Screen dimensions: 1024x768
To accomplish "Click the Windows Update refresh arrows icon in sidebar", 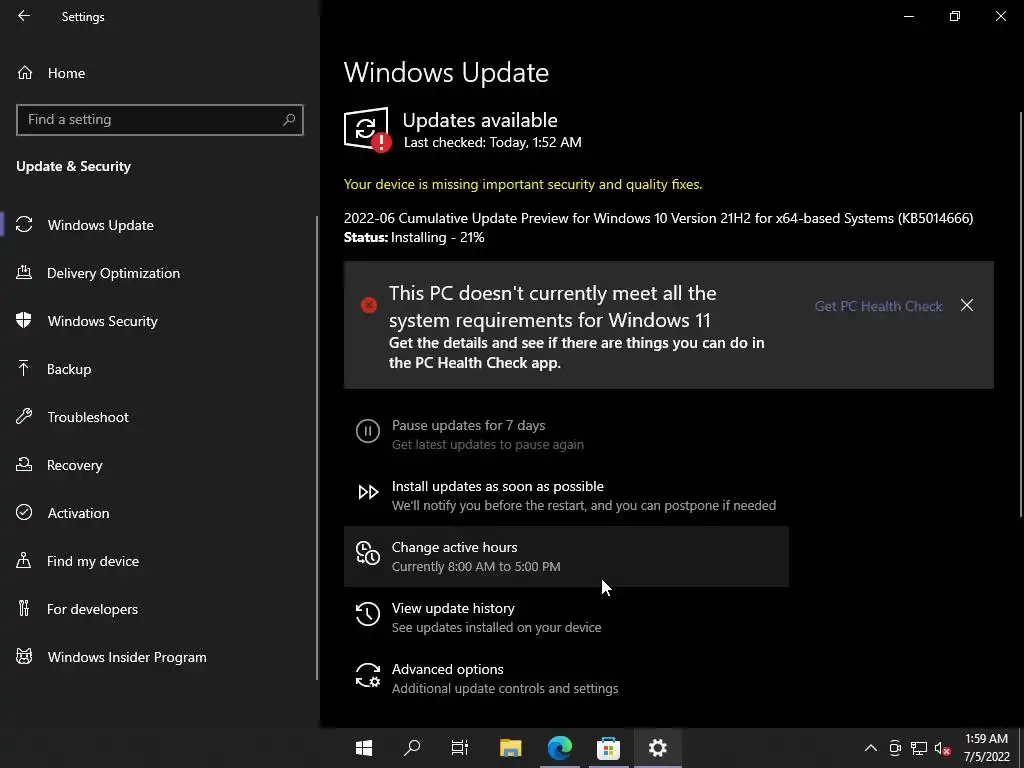I will (24, 225).
